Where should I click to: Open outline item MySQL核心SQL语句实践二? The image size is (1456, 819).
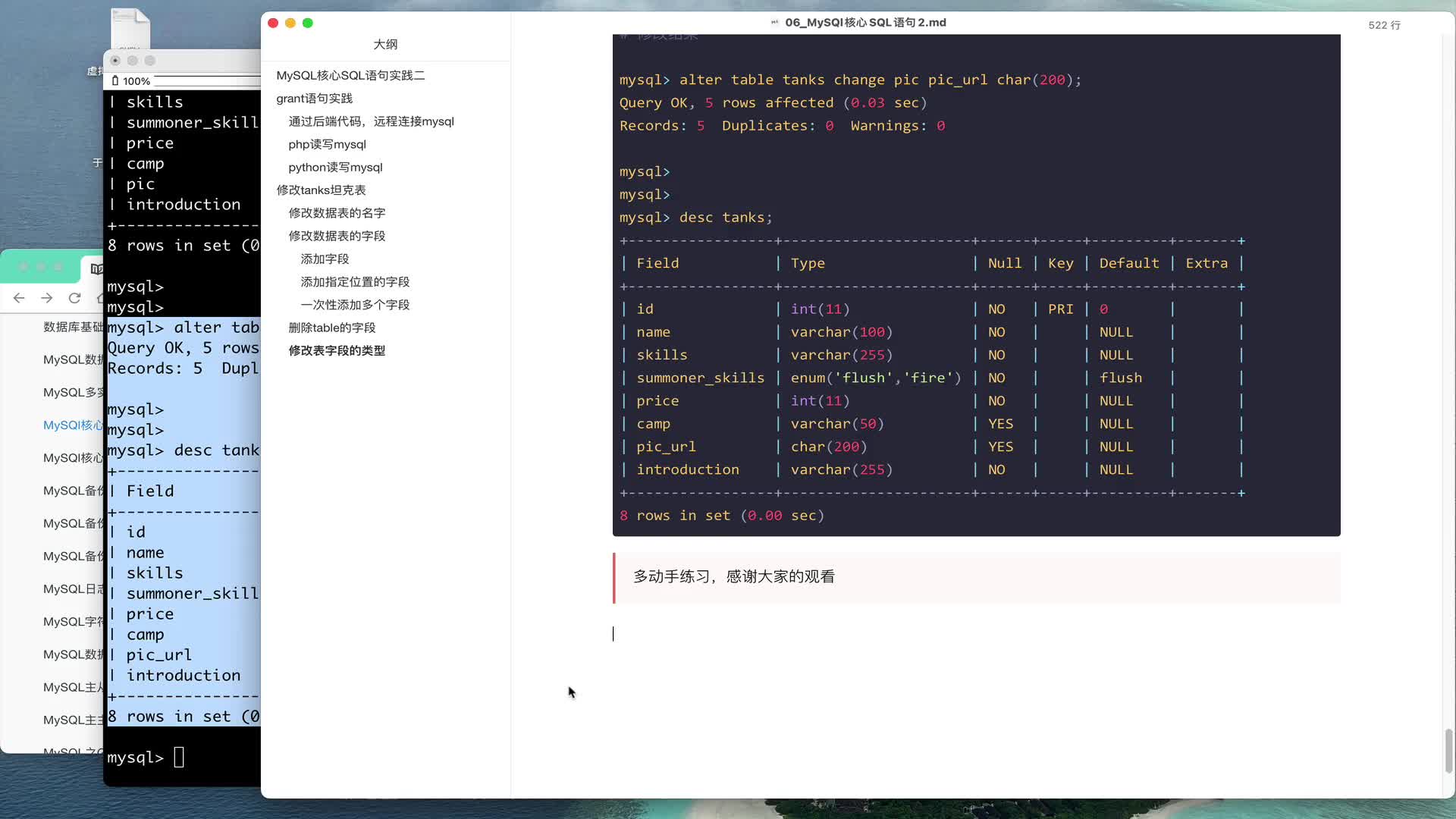pos(350,75)
